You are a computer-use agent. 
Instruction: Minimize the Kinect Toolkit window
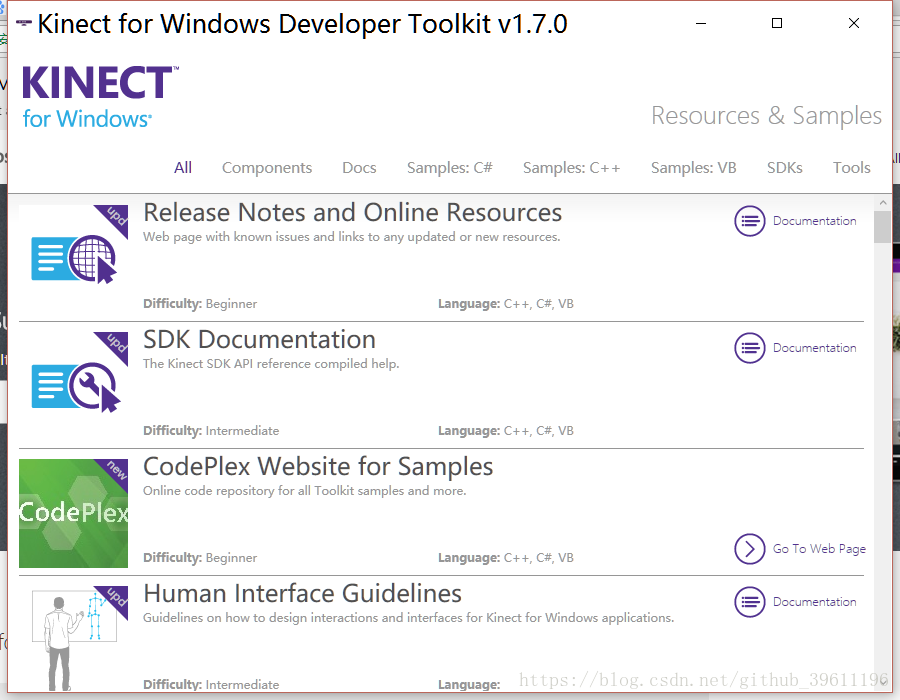pyautogui.click(x=701, y=24)
